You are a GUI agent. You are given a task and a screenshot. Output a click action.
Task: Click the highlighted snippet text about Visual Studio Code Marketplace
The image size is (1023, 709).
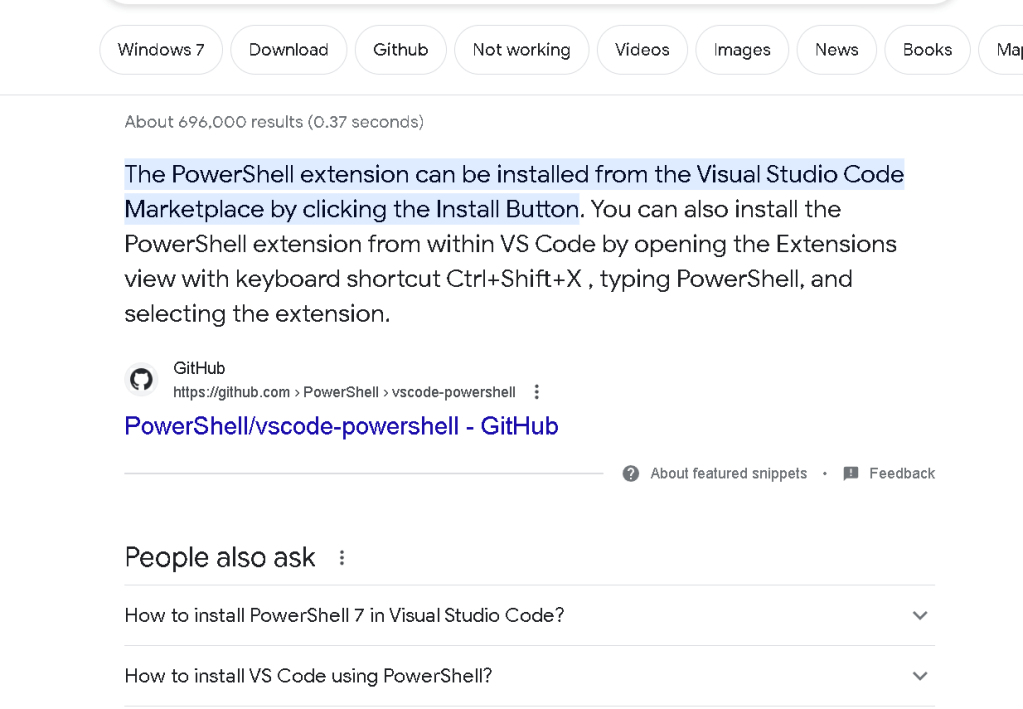pos(514,192)
